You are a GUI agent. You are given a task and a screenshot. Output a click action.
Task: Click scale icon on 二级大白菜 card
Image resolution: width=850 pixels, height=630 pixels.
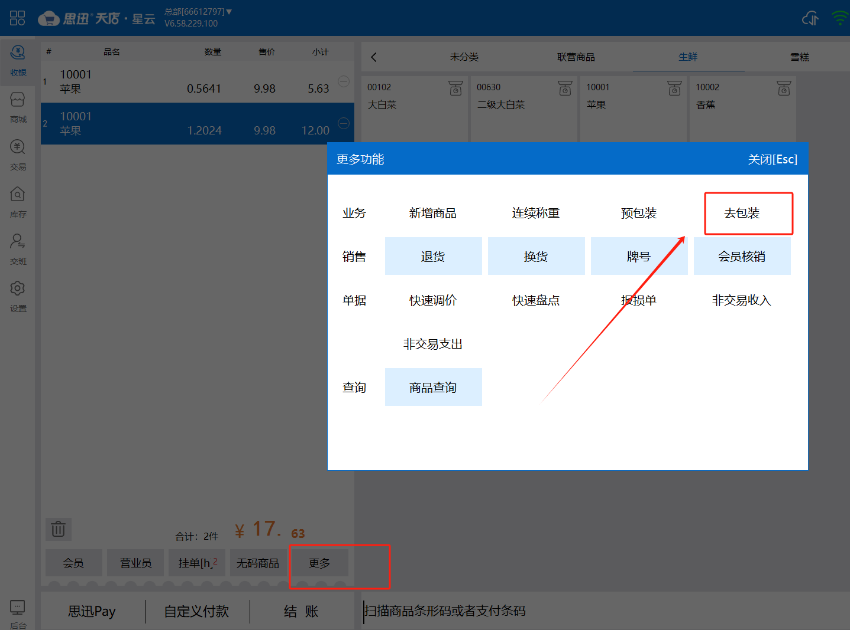pyautogui.click(x=565, y=88)
